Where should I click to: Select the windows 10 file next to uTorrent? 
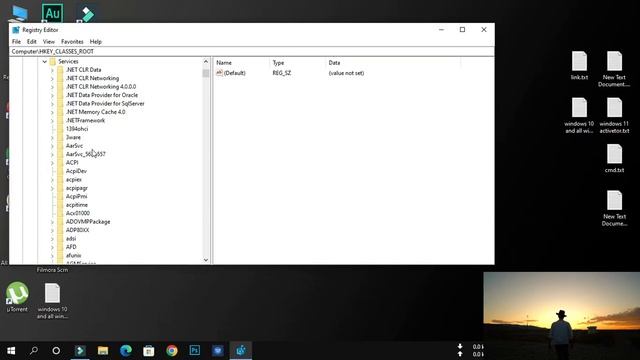52,301
